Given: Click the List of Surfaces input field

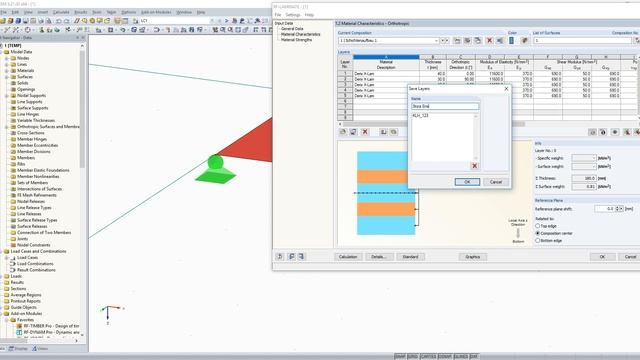Looking at the screenshot, I should [x=582, y=40].
